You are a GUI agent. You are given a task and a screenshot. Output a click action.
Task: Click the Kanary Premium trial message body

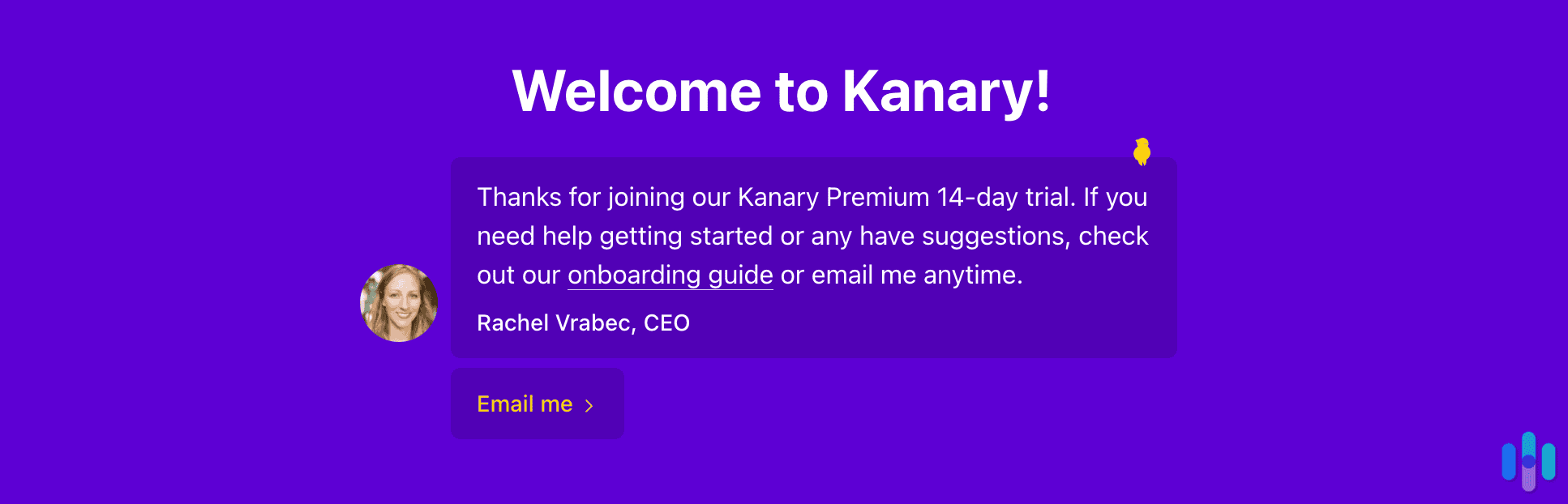tap(812, 236)
